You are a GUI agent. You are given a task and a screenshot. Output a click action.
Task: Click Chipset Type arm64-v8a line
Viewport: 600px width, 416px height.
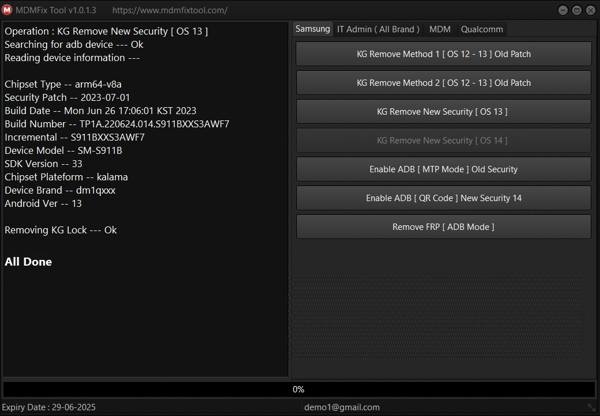[x=63, y=84]
